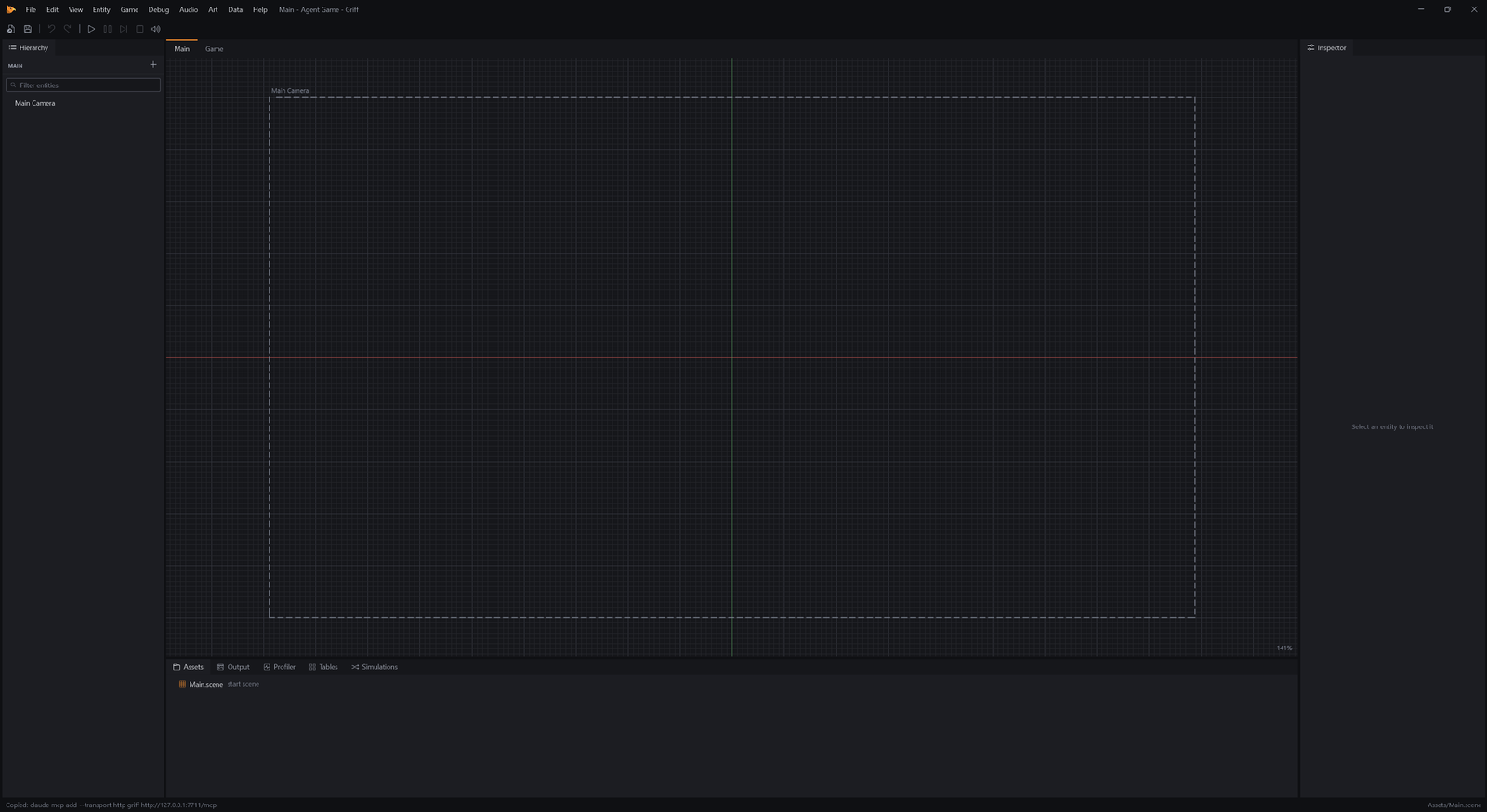This screenshot has width=1487, height=812.
Task: Click the Step forward icon
Action: click(x=124, y=29)
